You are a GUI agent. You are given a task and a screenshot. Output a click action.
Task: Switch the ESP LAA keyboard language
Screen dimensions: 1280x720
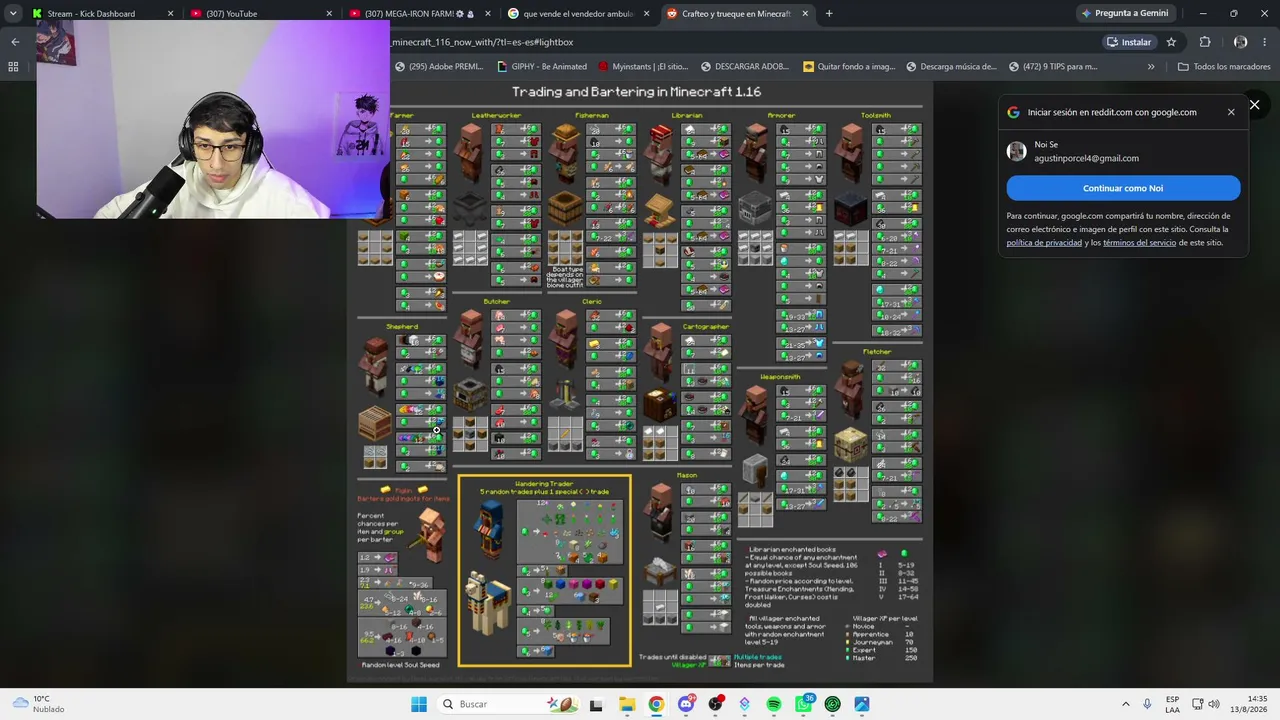[1172, 704]
